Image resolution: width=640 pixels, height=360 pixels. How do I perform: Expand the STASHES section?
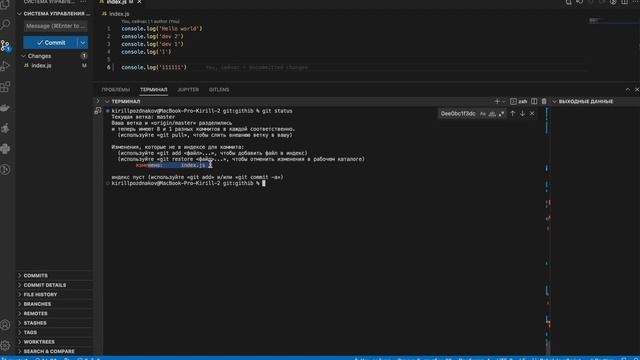click(x=35, y=323)
